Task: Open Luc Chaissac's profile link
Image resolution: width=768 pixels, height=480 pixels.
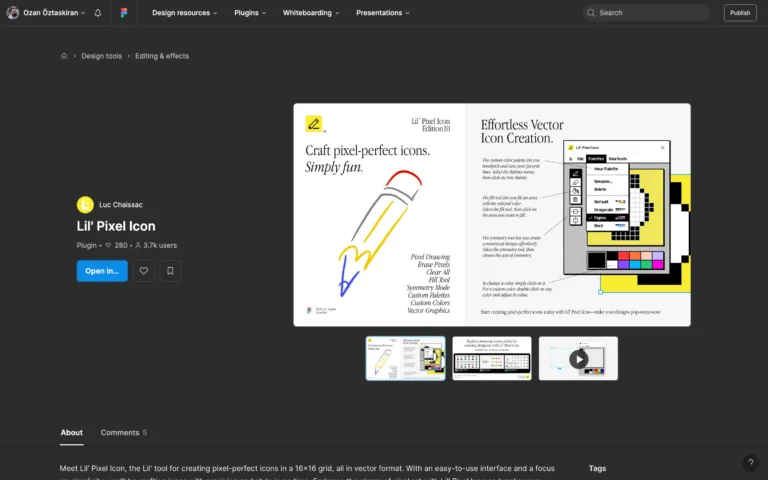Action: click(120, 205)
